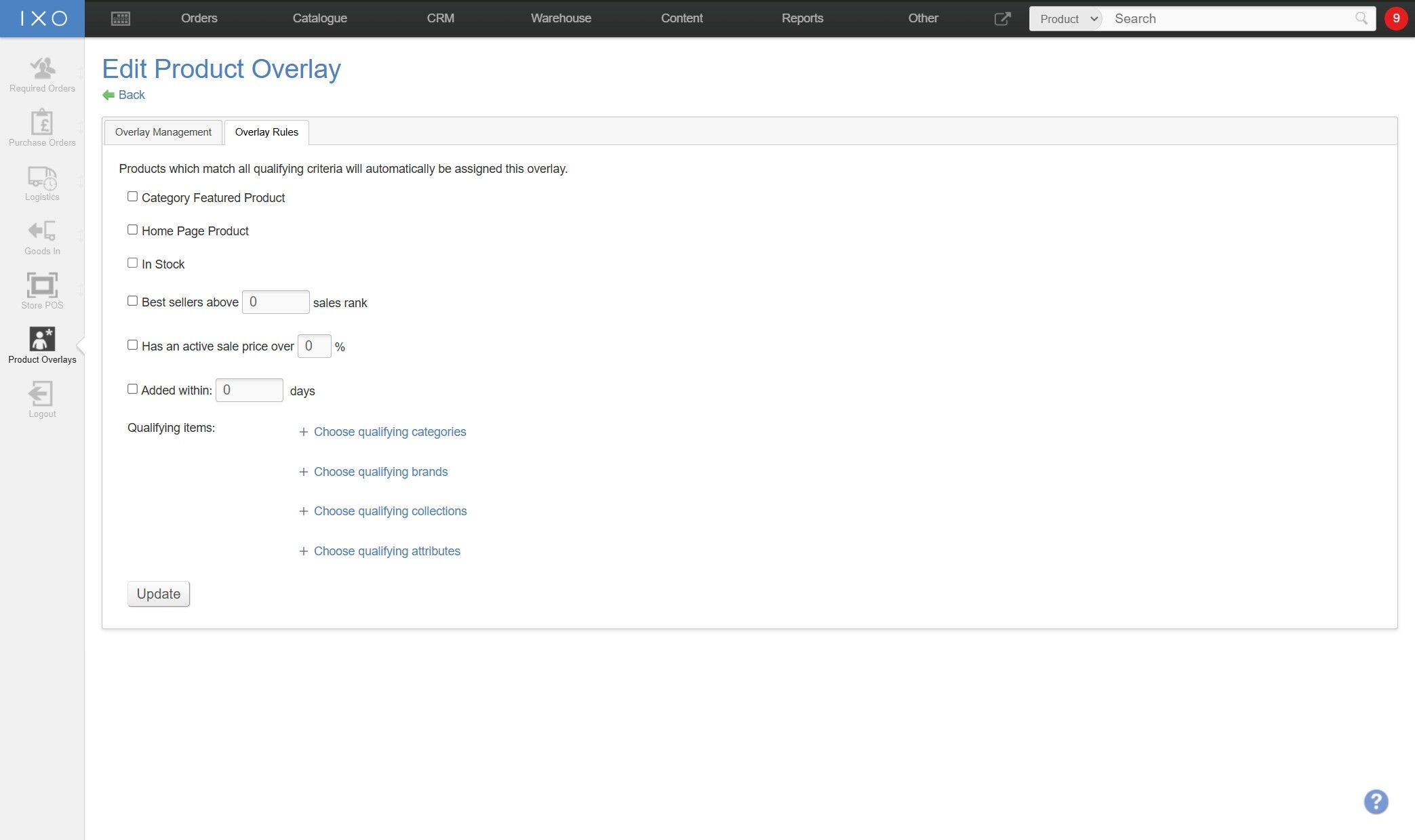The height and width of the screenshot is (840, 1415).
Task: Click the Added within days input field
Action: tap(249, 391)
